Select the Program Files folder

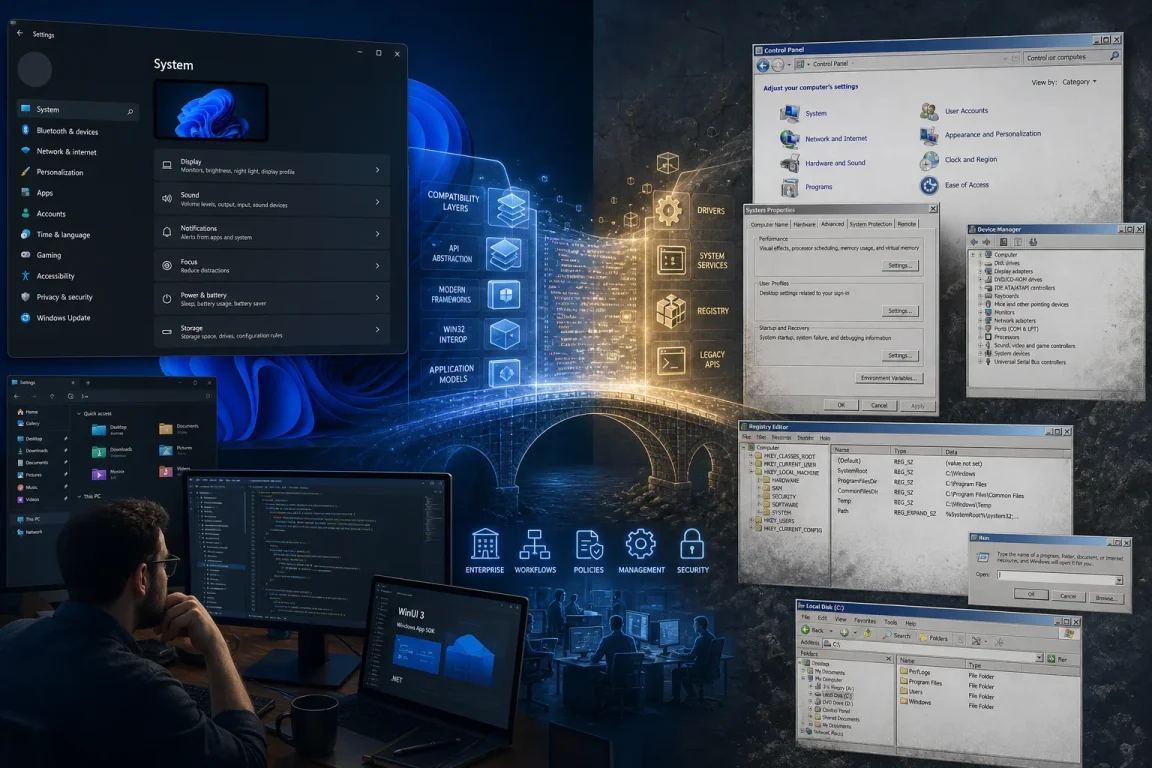click(x=921, y=683)
